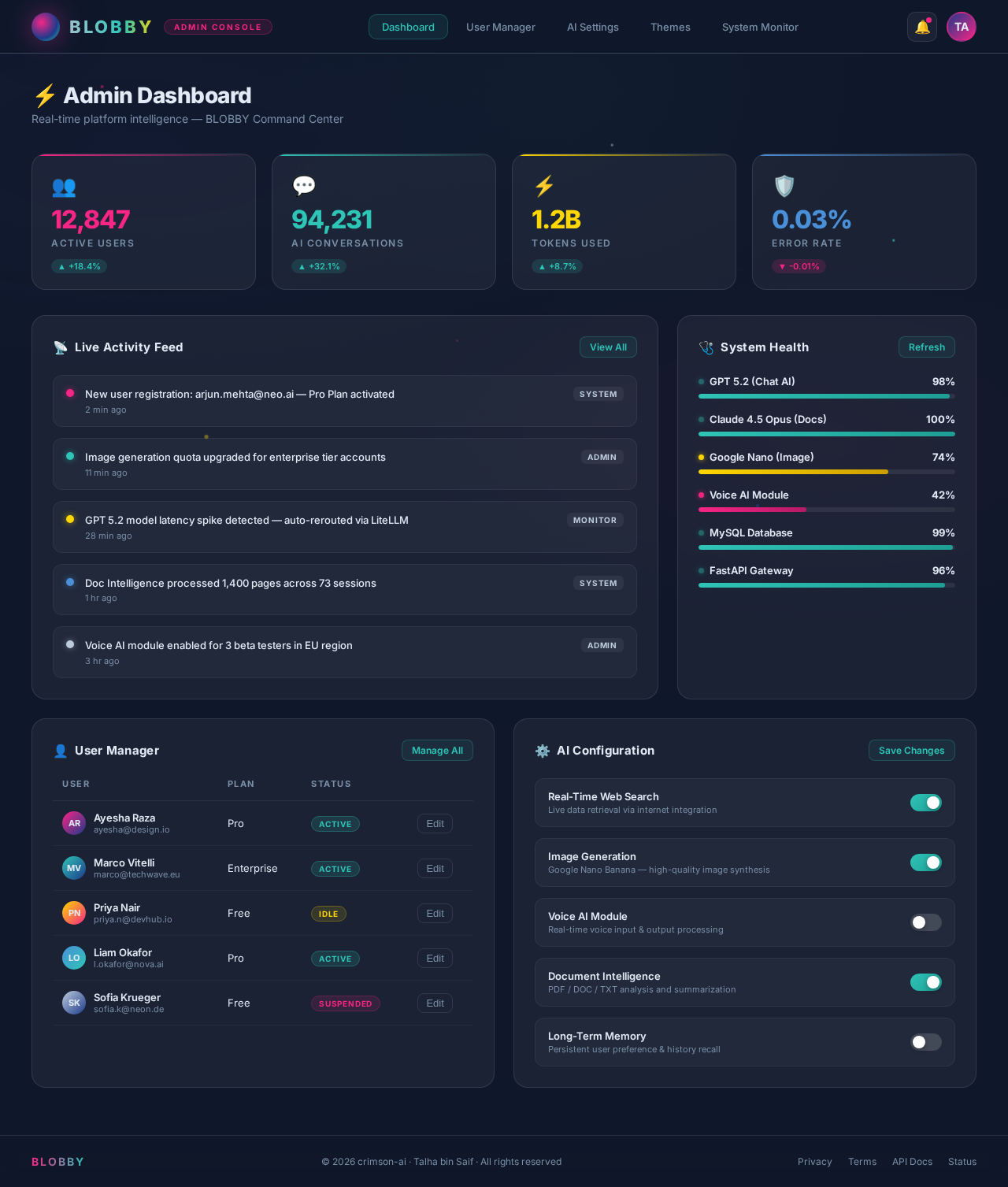Disable the Real-Time Web Search toggle
The width and height of the screenshot is (1008, 1187).
[x=926, y=803]
